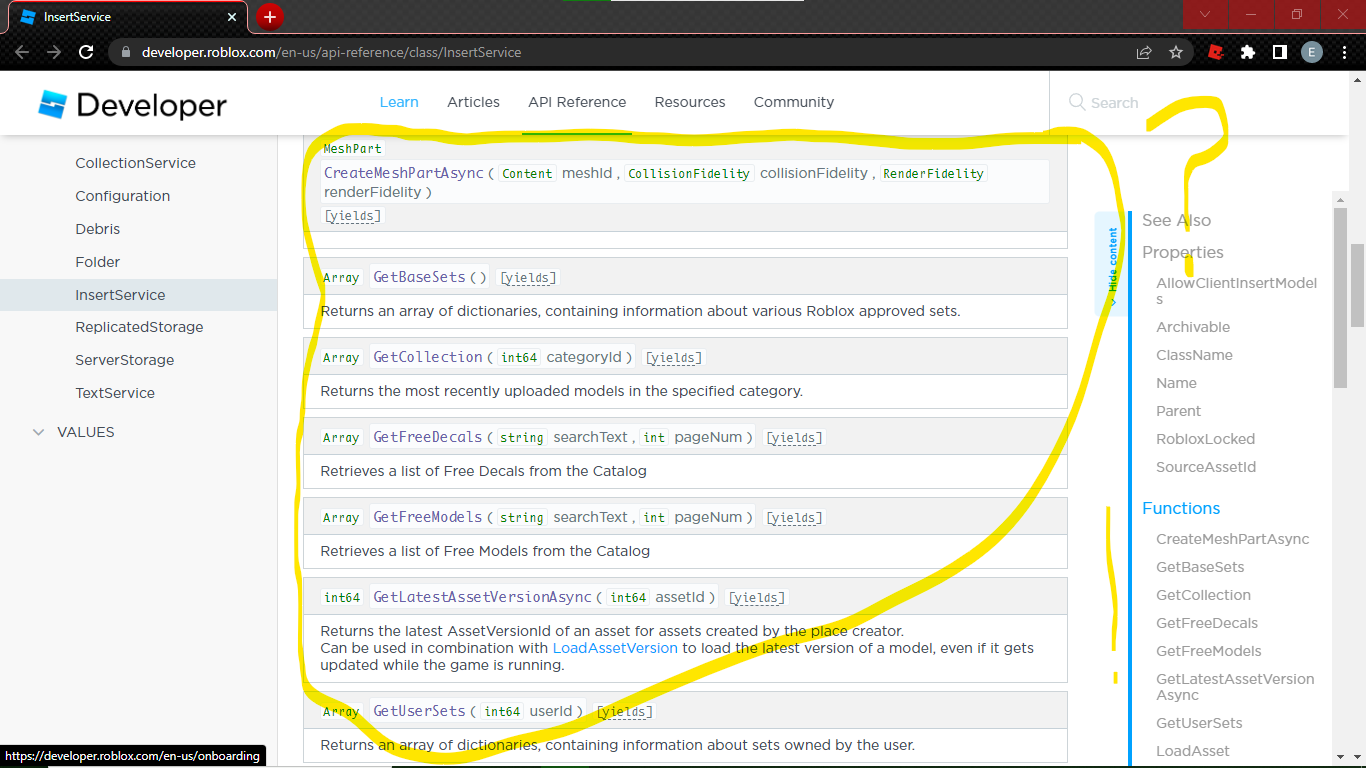Click the search magnifier icon
Image resolution: width=1366 pixels, height=768 pixels.
coord(1077,102)
